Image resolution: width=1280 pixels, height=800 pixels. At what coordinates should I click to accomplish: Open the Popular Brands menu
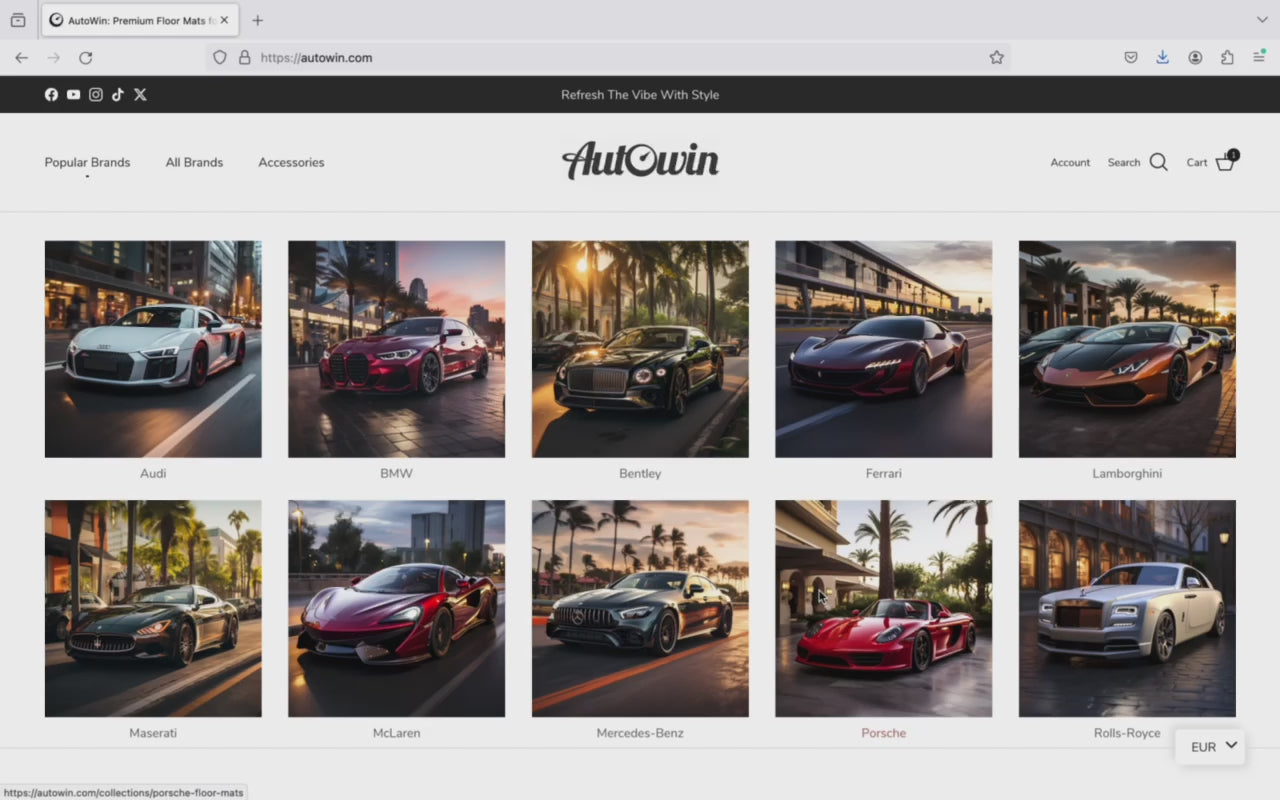pyautogui.click(x=87, y=162)
